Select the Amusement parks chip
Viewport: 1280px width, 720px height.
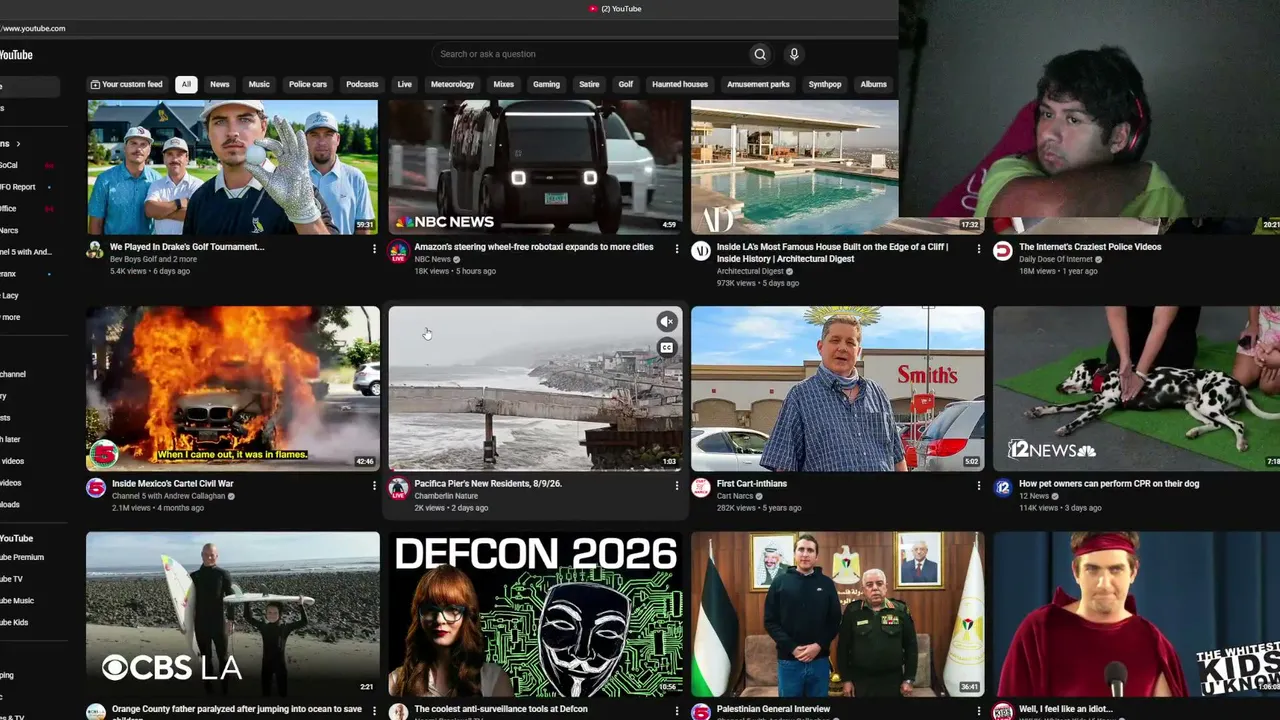point(758,84)
